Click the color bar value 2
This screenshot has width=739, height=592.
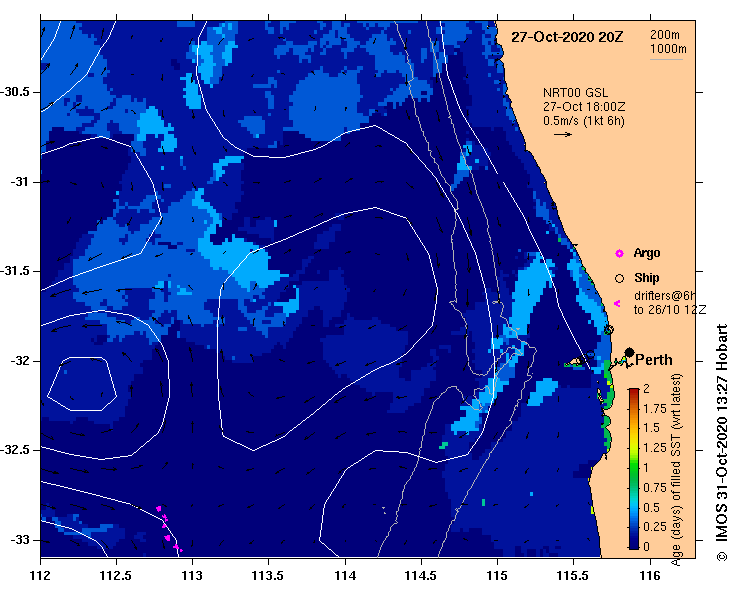tap(646, 389)
